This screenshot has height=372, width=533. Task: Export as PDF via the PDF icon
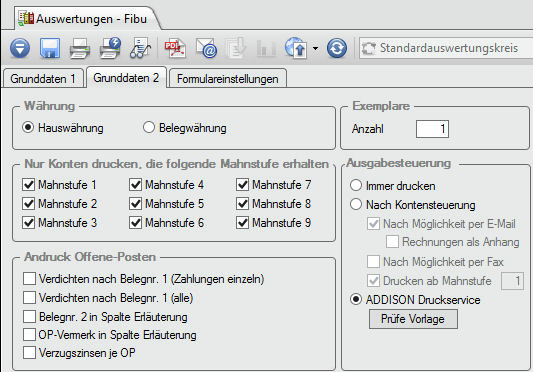tap(175, 48)
